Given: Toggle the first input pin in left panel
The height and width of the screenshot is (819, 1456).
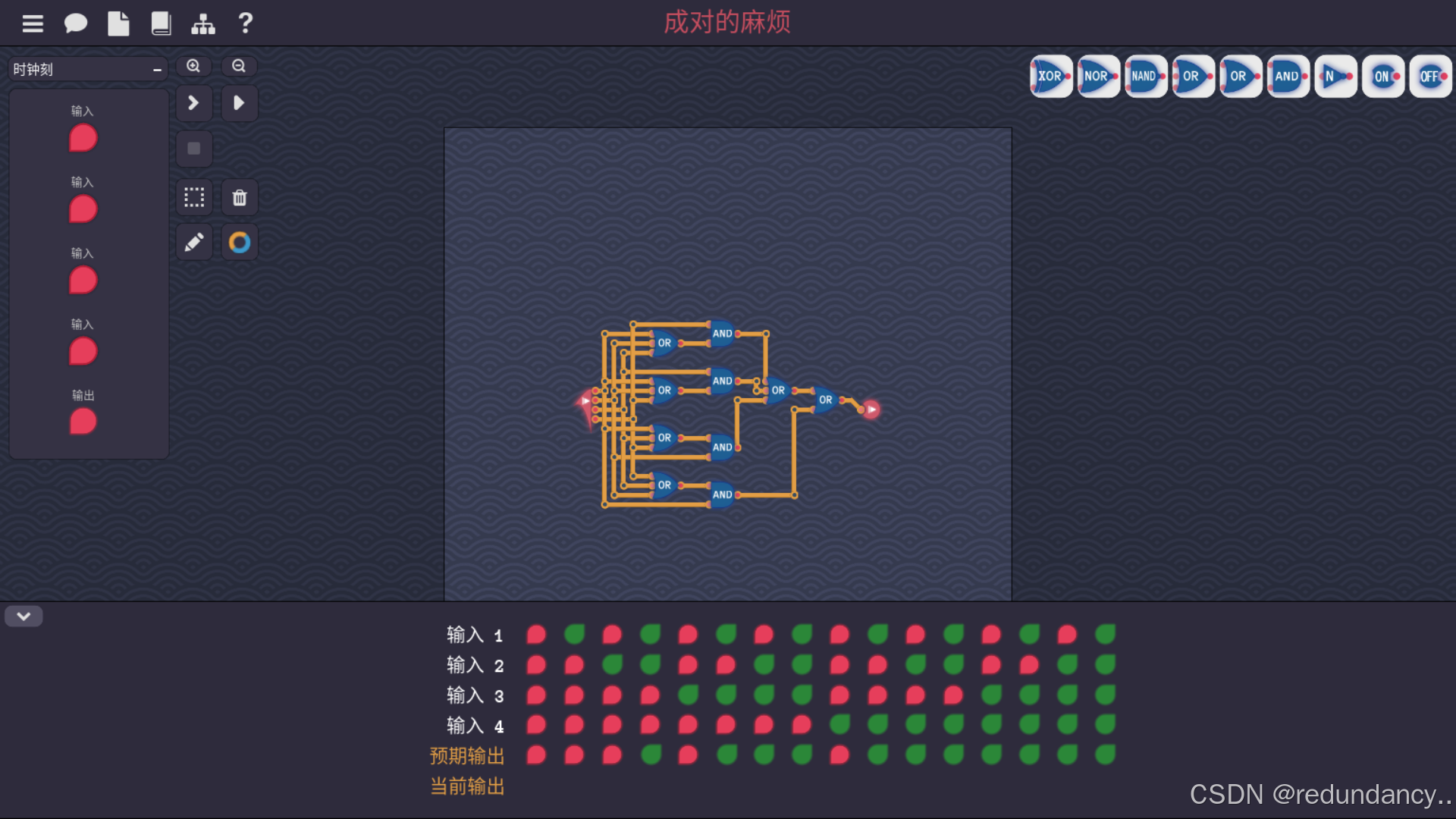Looking at the screenshot, I should point(83,139).
